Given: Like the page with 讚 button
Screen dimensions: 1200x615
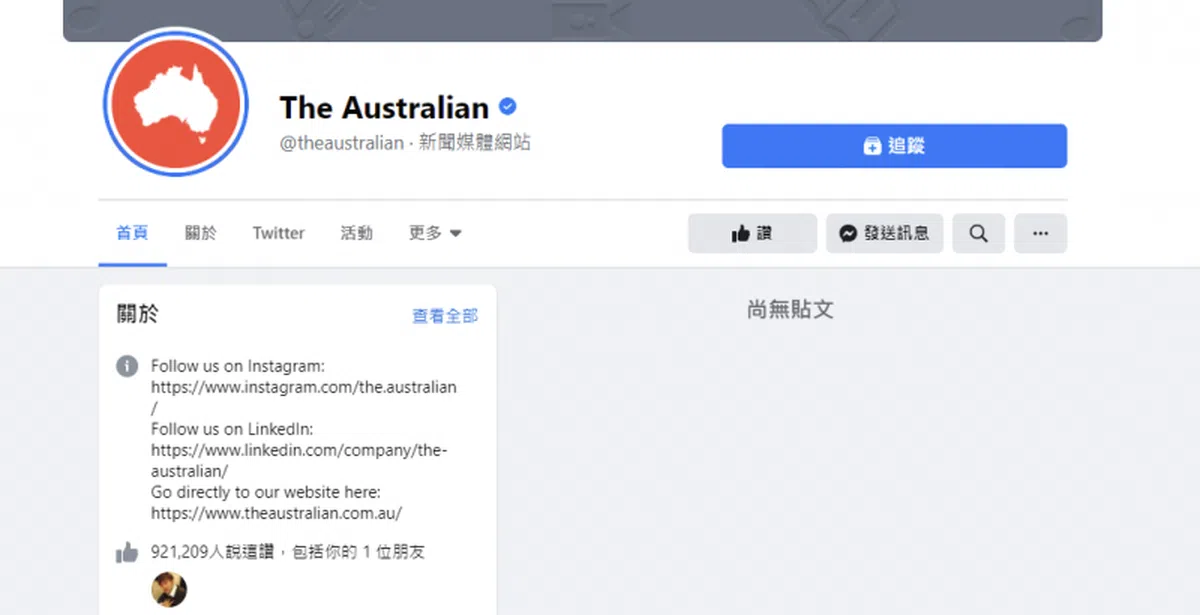Looking at the screenshot, I should (x=752, y=233).
